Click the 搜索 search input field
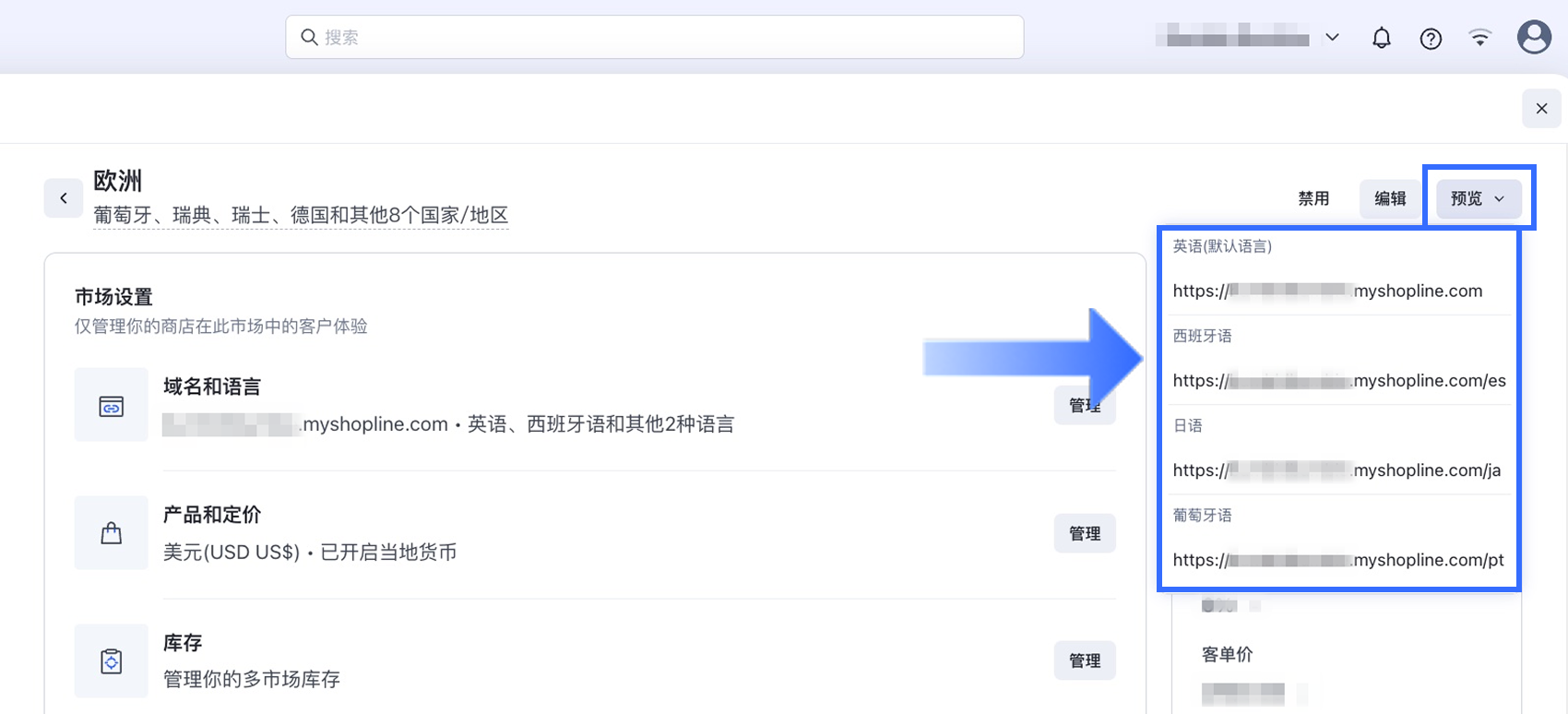 point(655,38)
